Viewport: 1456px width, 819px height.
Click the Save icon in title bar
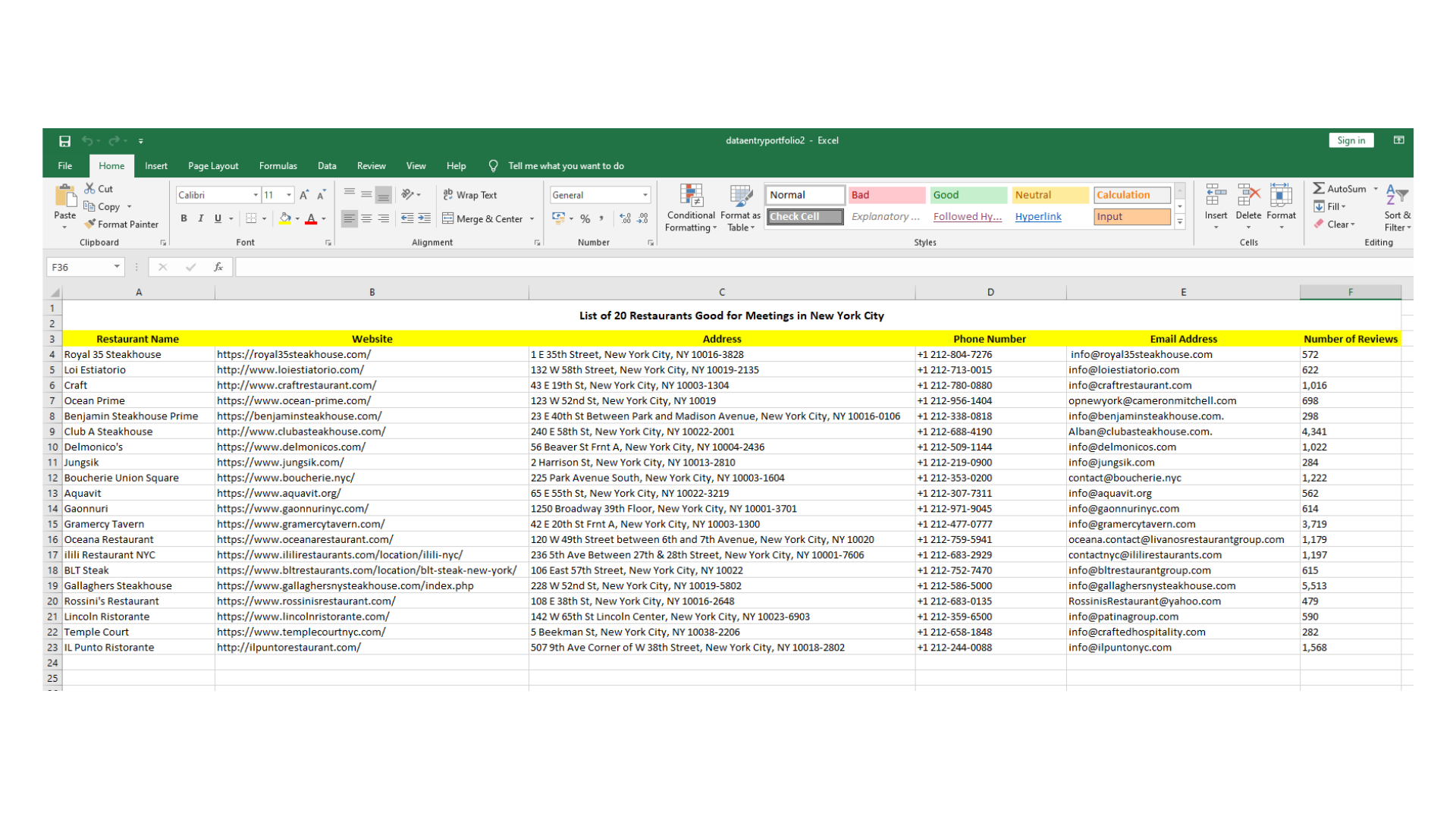click(64, 141)
